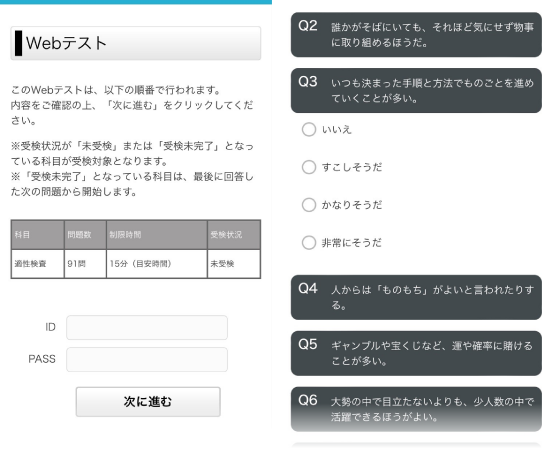552x461 pixels.
Task: Click the 適性検査 subject cell
Action: coord(38,264)
